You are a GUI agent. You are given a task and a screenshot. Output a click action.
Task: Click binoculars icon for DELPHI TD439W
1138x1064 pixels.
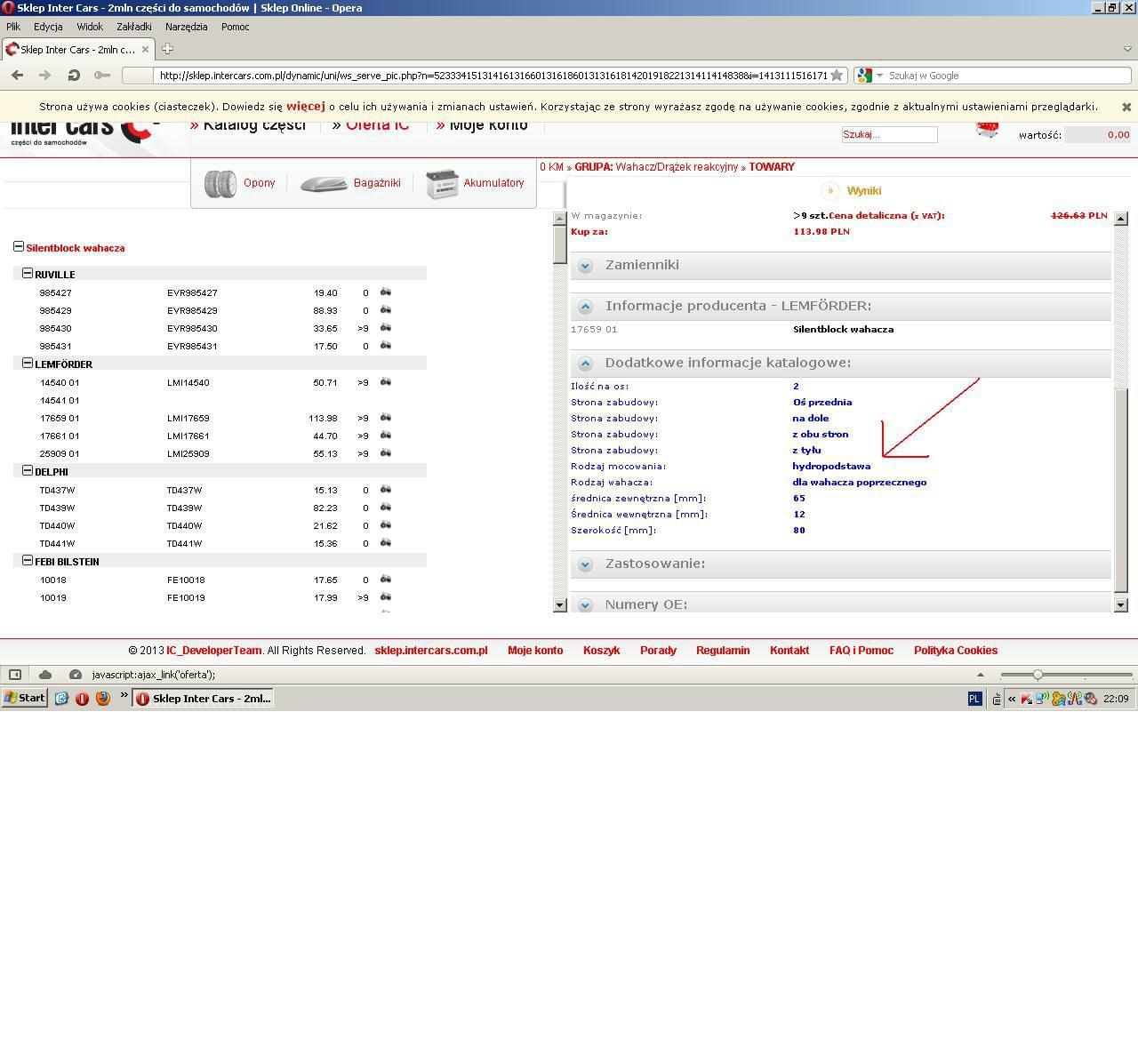point(386,508)
